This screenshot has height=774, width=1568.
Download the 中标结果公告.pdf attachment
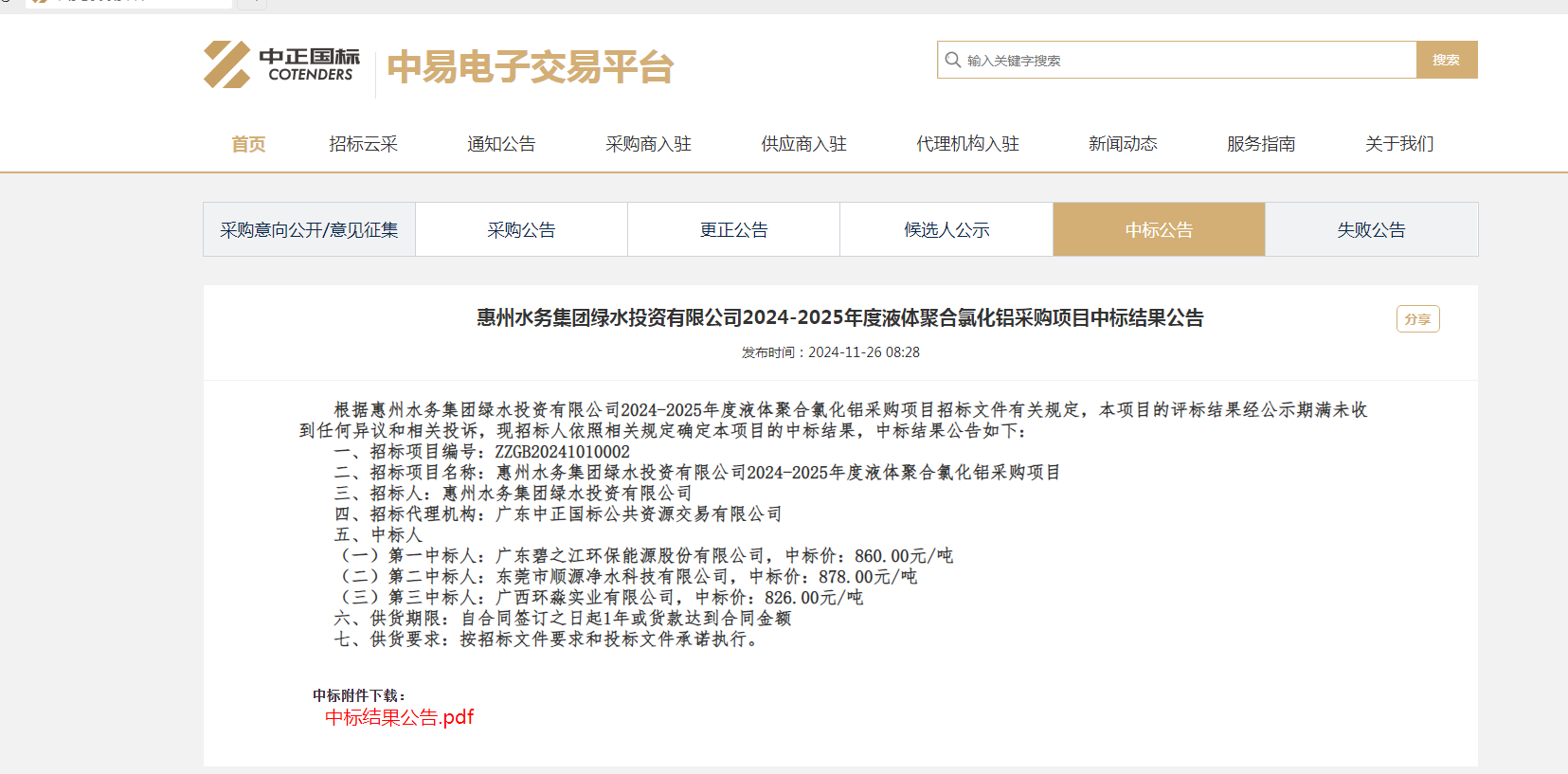(399, 717)
